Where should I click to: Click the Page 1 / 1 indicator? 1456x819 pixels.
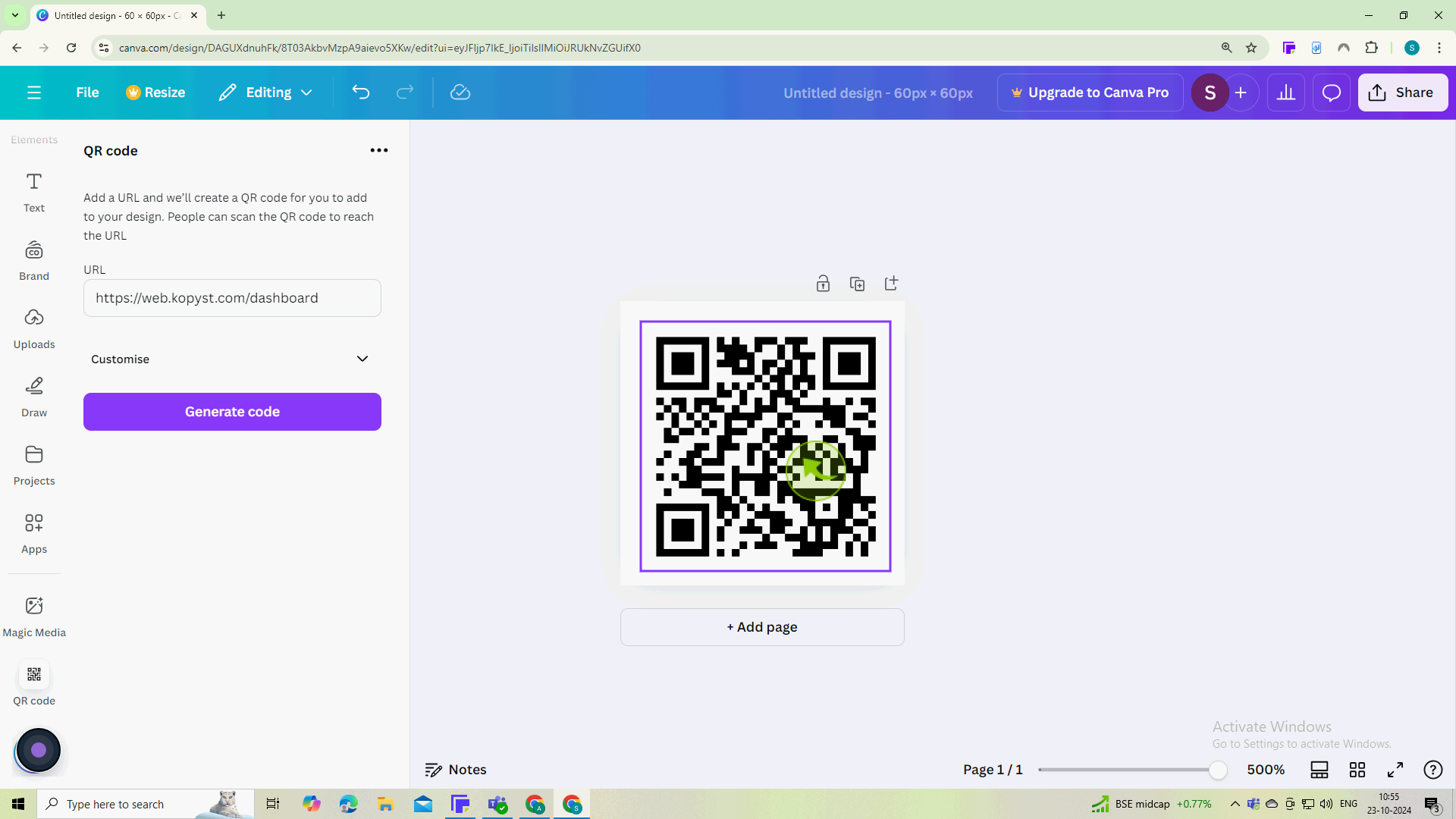point(993,770)
